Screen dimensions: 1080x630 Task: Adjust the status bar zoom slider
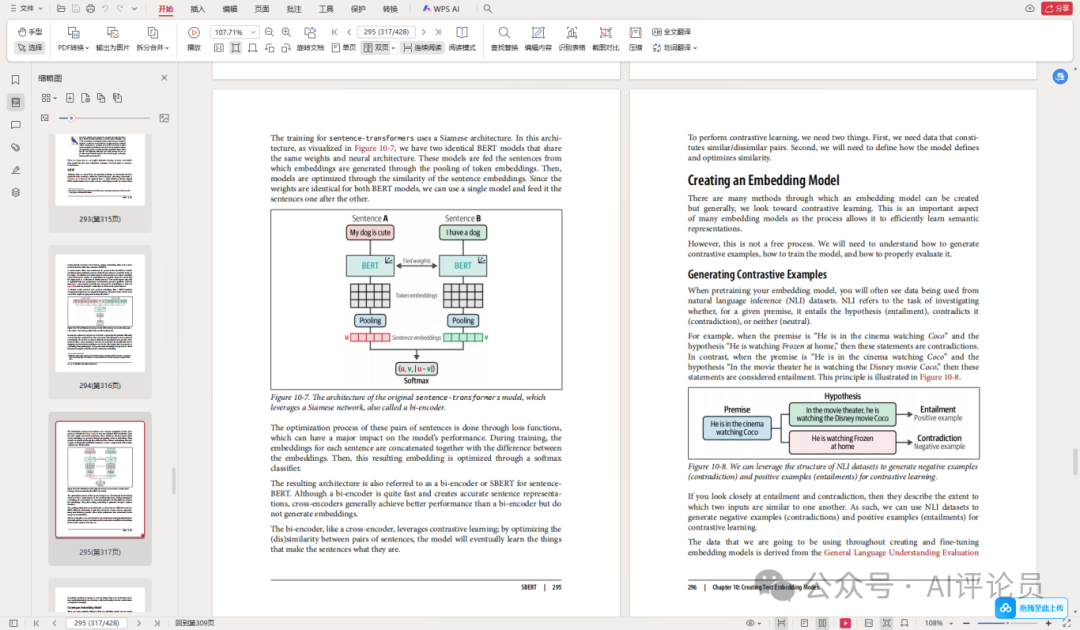(x=1008, y=623)
